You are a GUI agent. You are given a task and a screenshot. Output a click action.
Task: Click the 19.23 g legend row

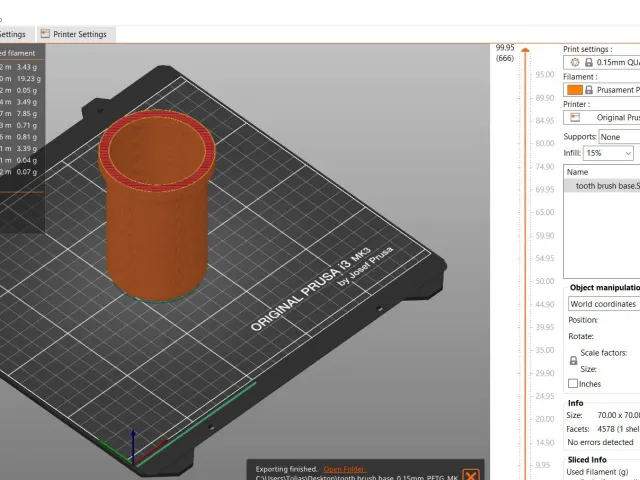point(20,79)
